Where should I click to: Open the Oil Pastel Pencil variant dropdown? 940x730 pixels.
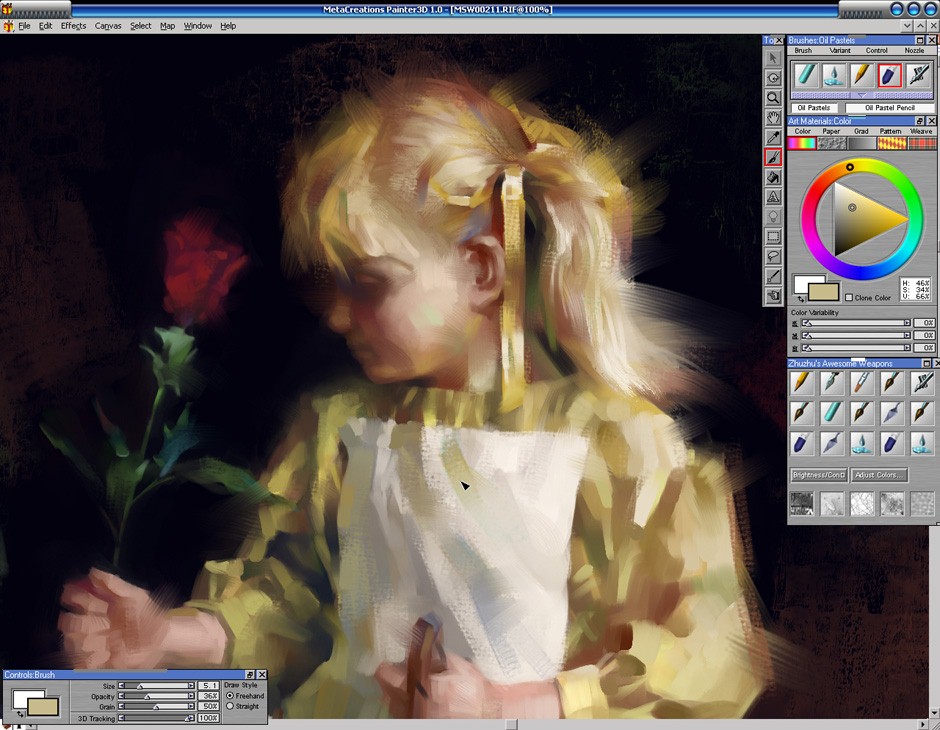[890, 108]
